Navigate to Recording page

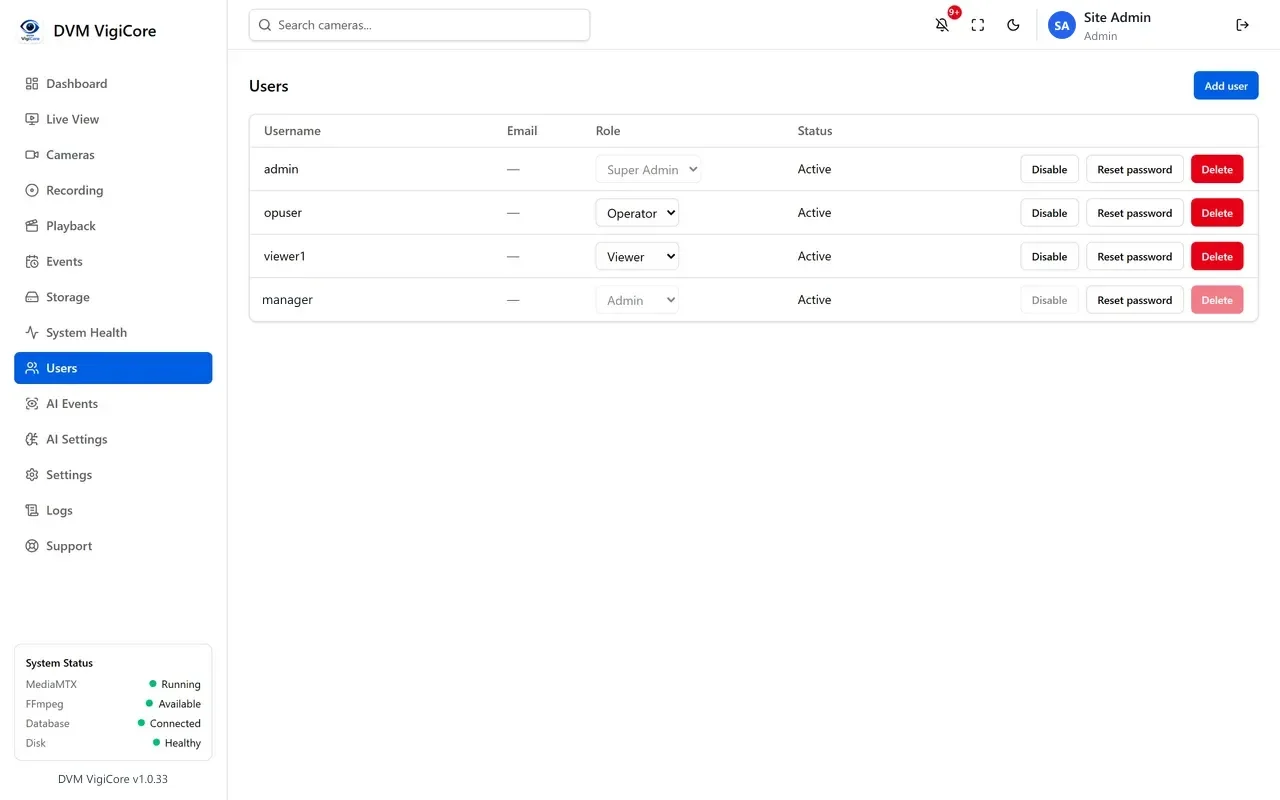point(113,190)
